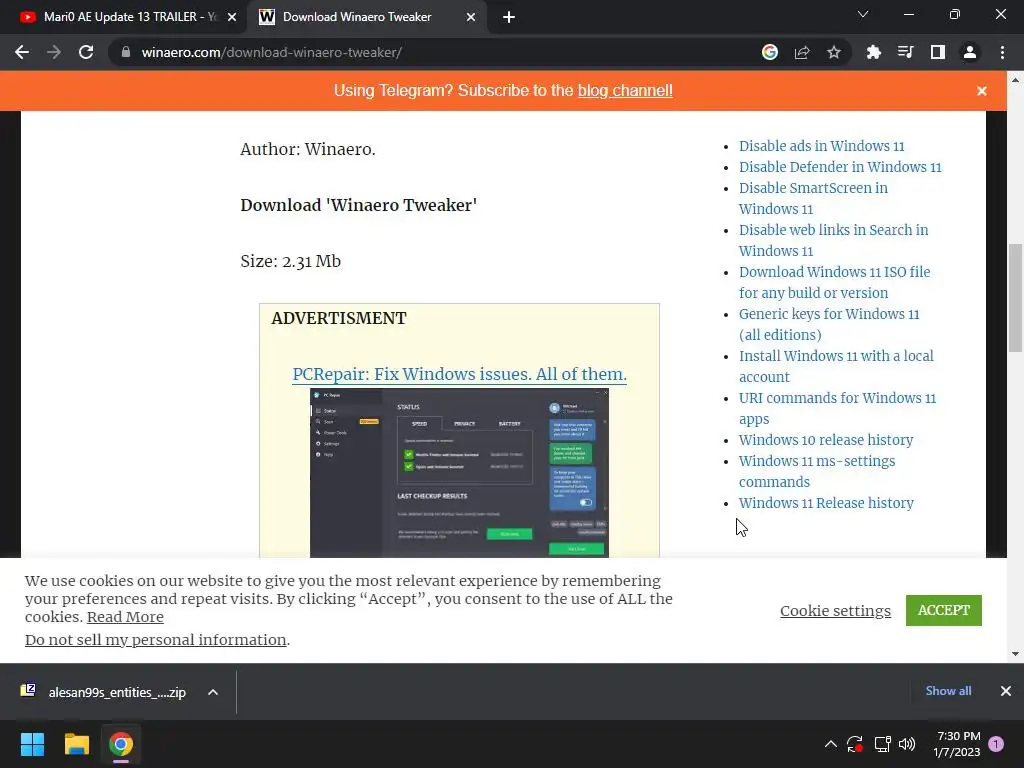Screen dimensions: 1024x768
Task: Open the Google icon in address bar
Action: click(x=770, y=52)
